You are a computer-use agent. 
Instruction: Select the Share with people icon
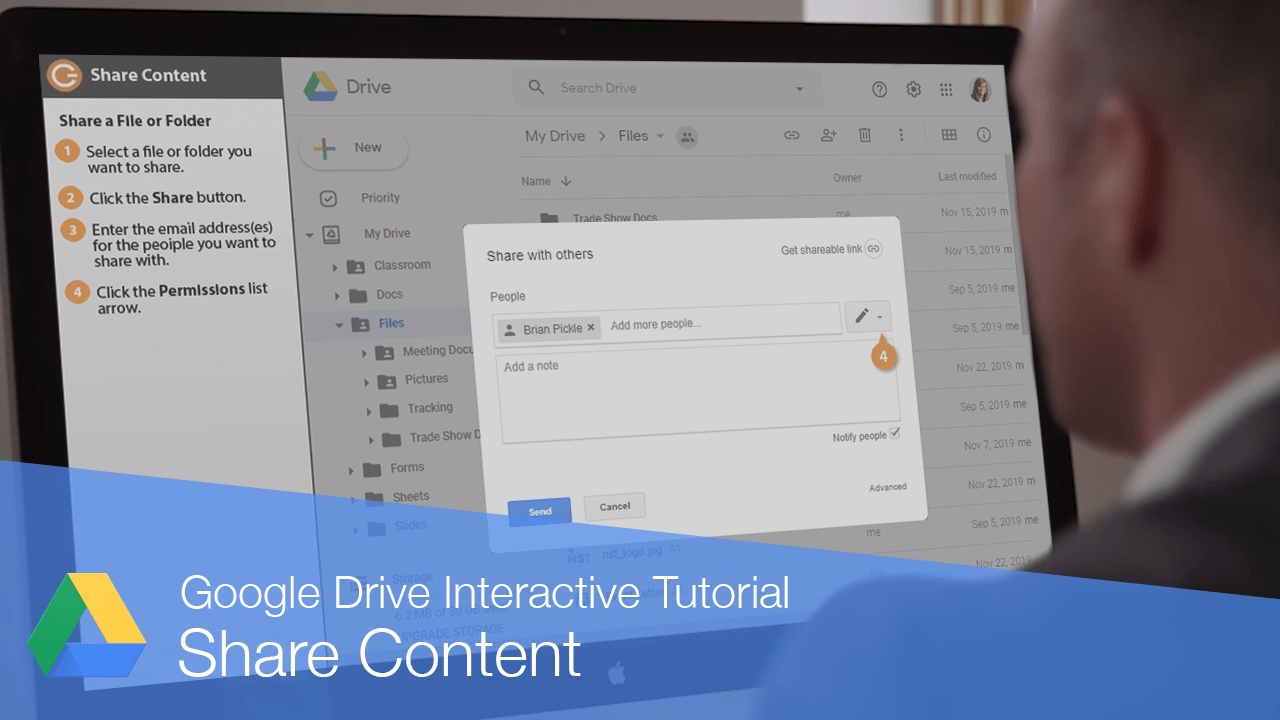pos(828,135)
